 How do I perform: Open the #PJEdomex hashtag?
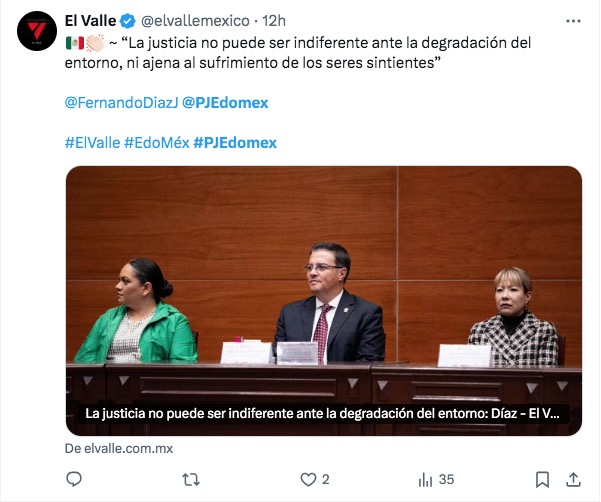pyautogui.click(x=235, y=143)
